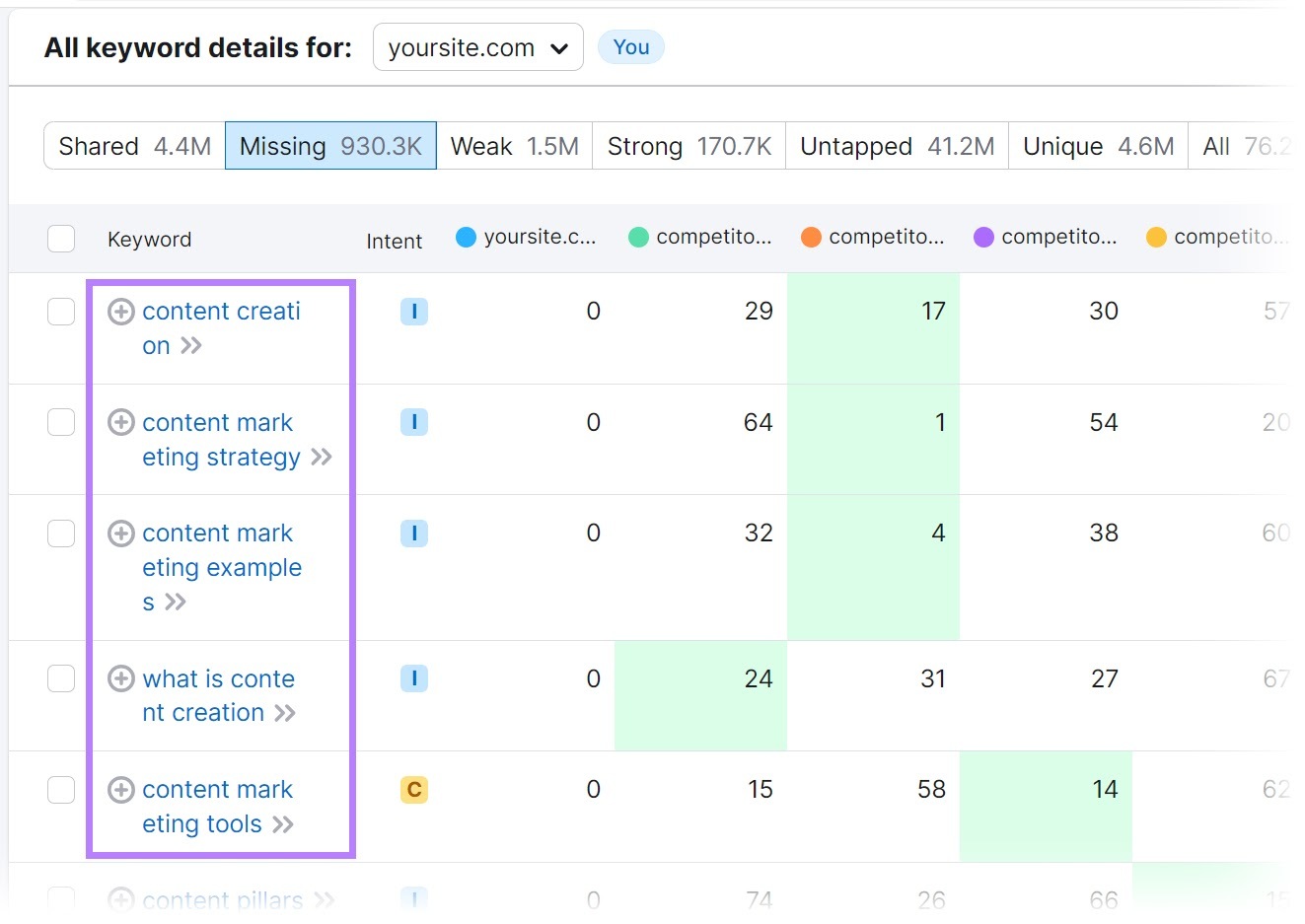Open the yoursite.com domain dropdown
This screenshot has width=1305, height=924.
tap(477, 47)
